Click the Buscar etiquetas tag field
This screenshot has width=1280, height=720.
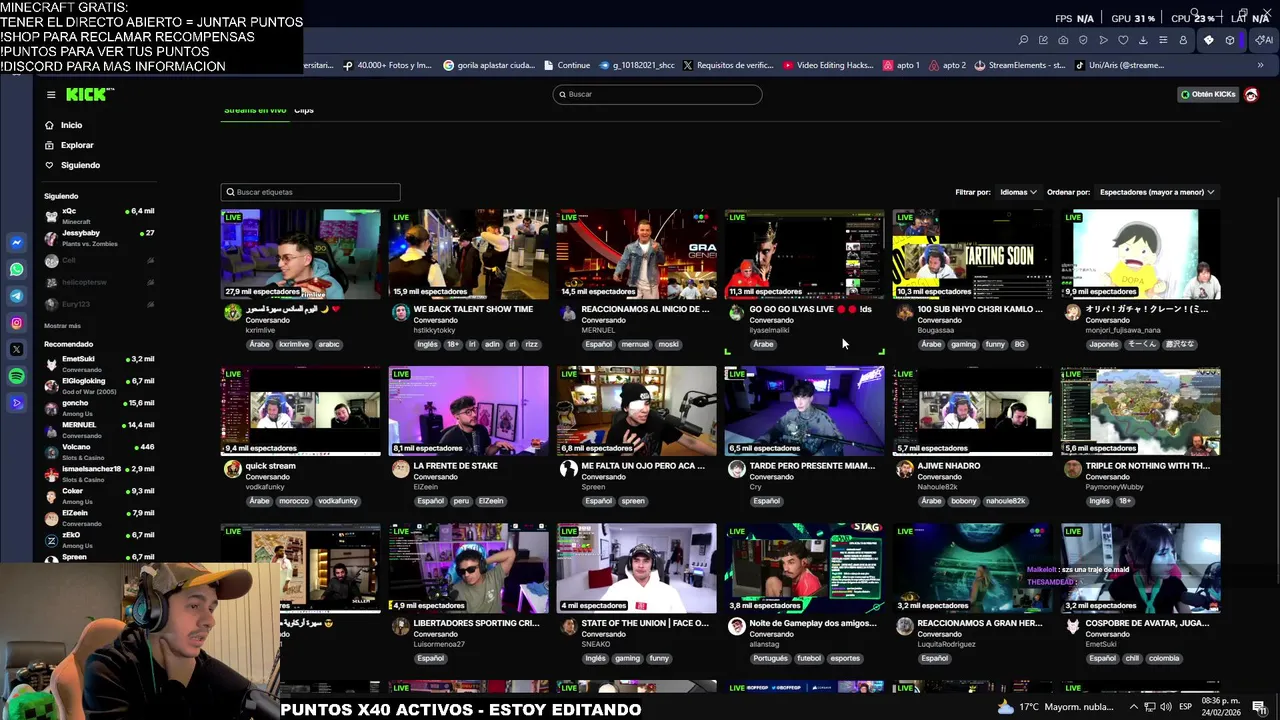(x=310, y=192)
